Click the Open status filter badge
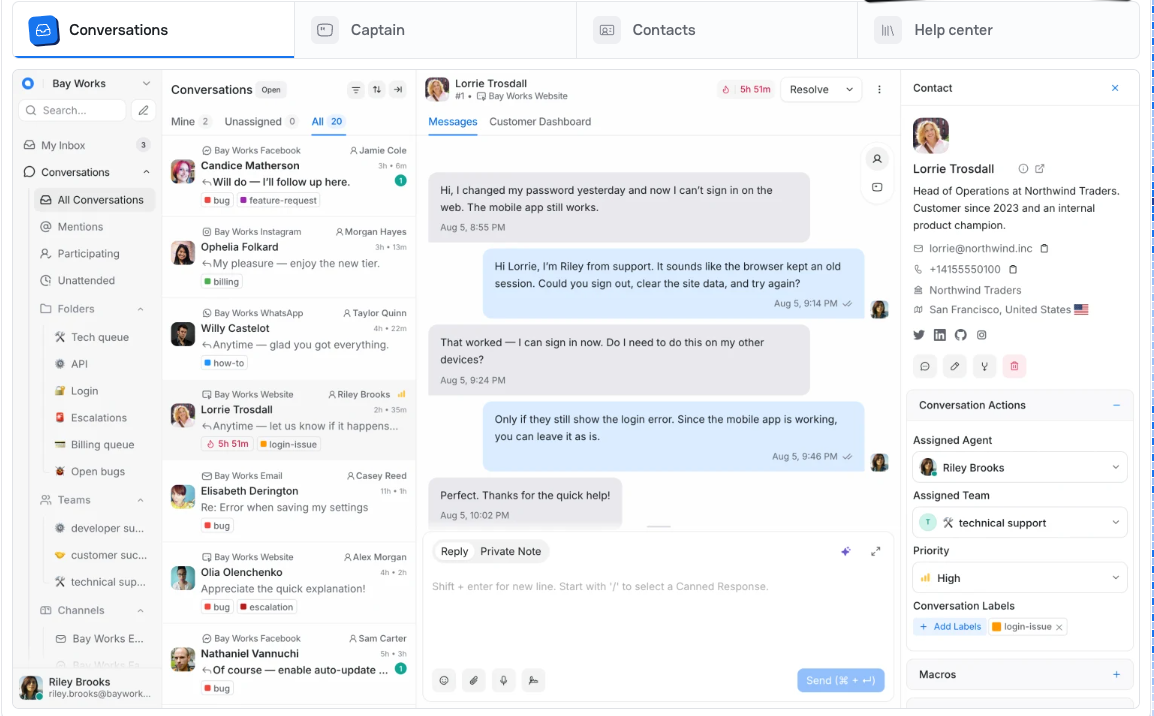This screenshot has height=716, width=1154. click(x=271, y=90)
